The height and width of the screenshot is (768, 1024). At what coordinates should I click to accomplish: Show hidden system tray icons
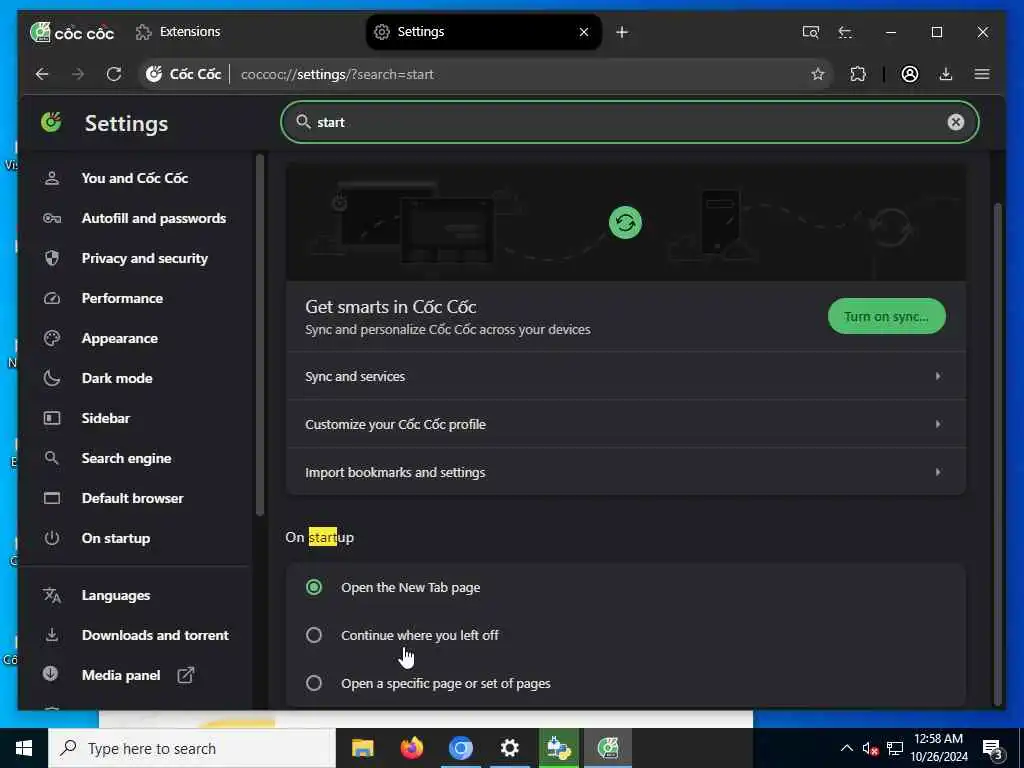[x=846, y=748]
